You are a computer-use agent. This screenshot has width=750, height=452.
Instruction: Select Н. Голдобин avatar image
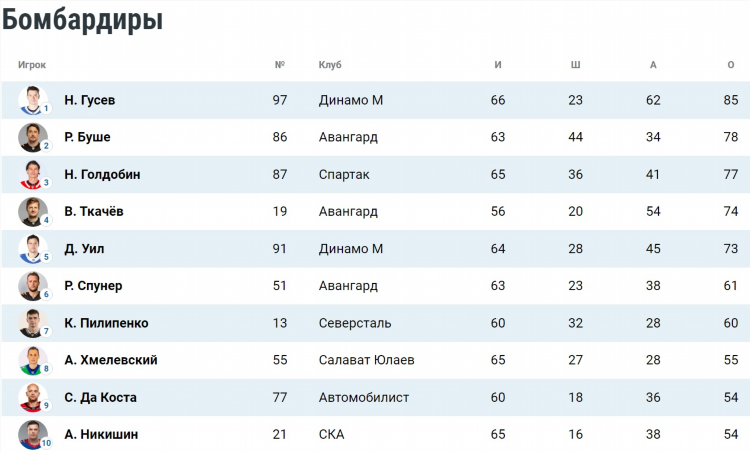pos(33,175)
